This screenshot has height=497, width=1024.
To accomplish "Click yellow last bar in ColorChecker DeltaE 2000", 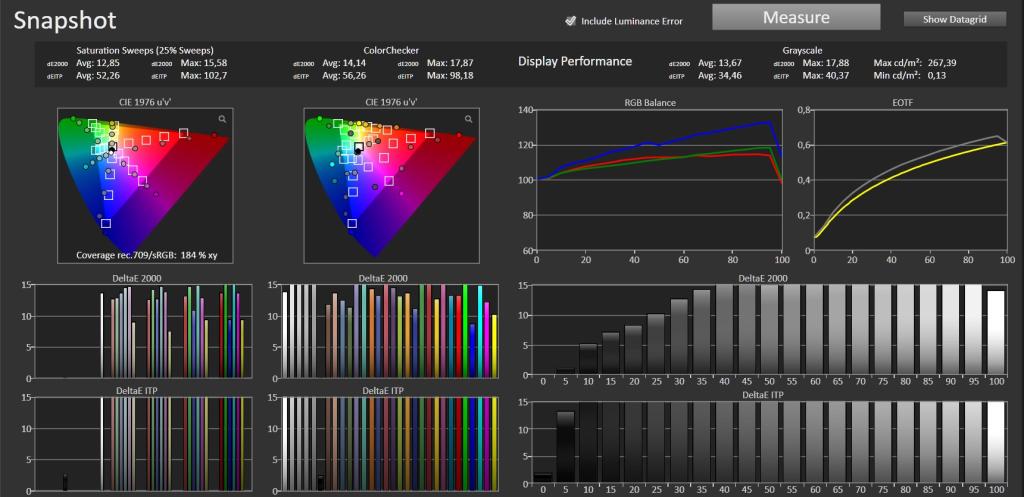I will tap(494, 346).
